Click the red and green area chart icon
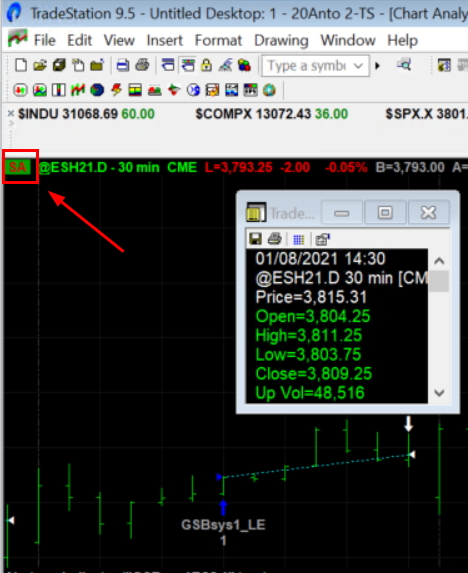The height and width of the screenshot is (573, 468). pyautogui.click(x=155, y=90)
